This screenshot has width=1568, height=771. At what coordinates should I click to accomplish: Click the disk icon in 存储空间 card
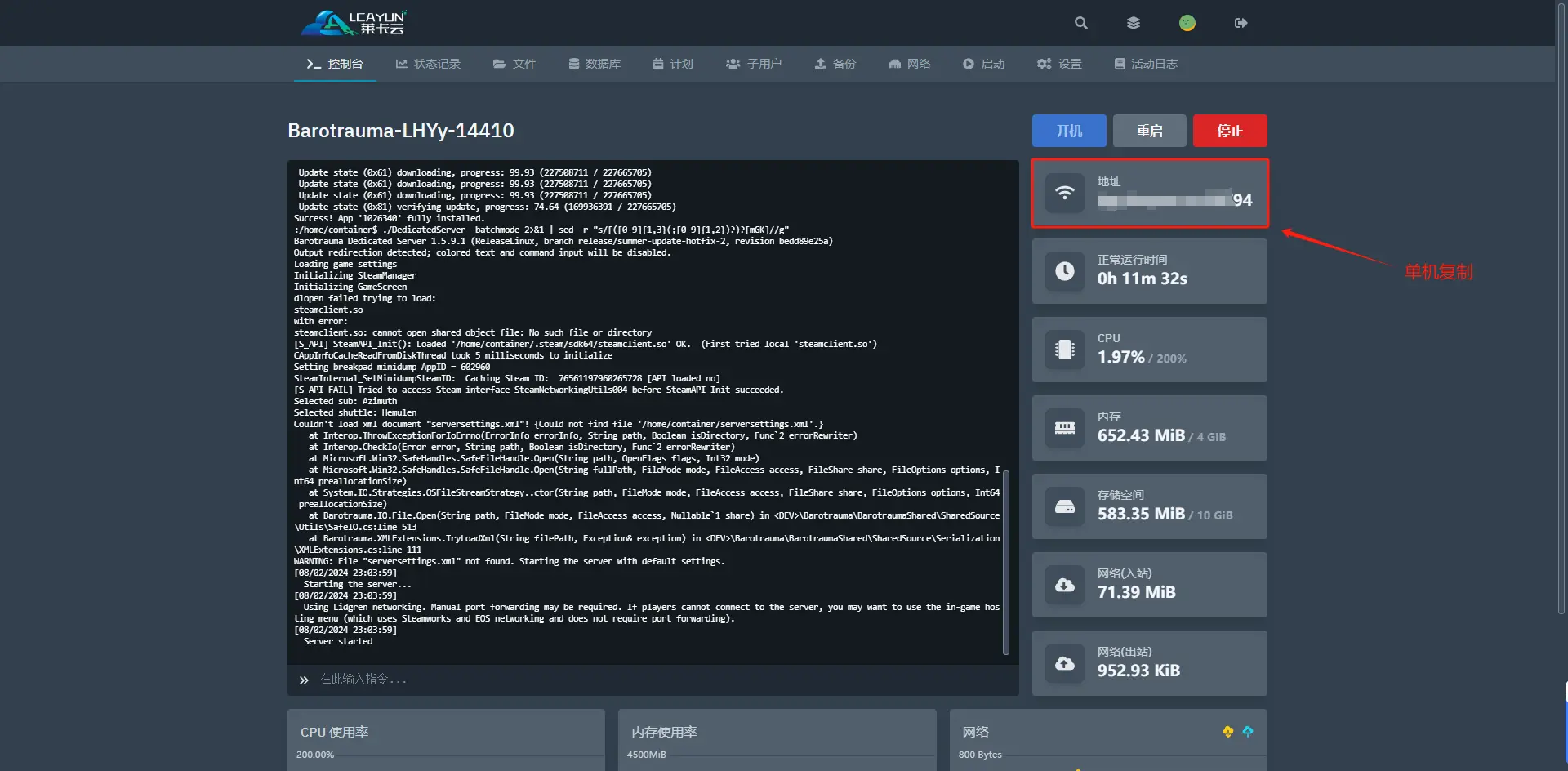pyautogui.click(x=1065, y=506)
